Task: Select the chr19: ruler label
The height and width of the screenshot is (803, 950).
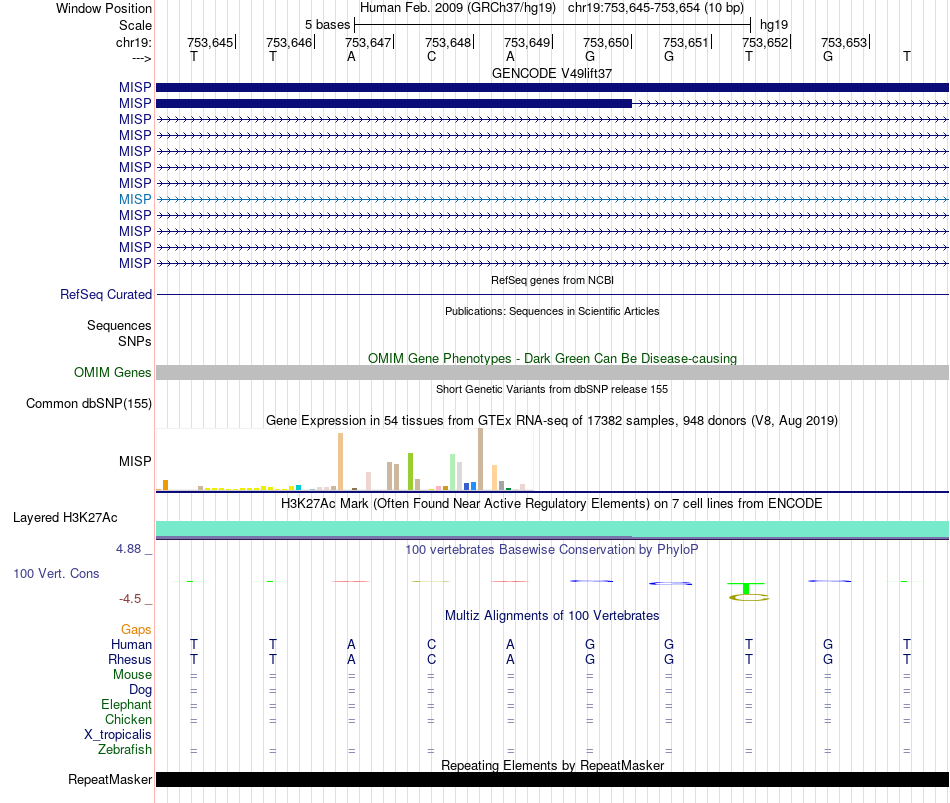Action: pos(133,42)
